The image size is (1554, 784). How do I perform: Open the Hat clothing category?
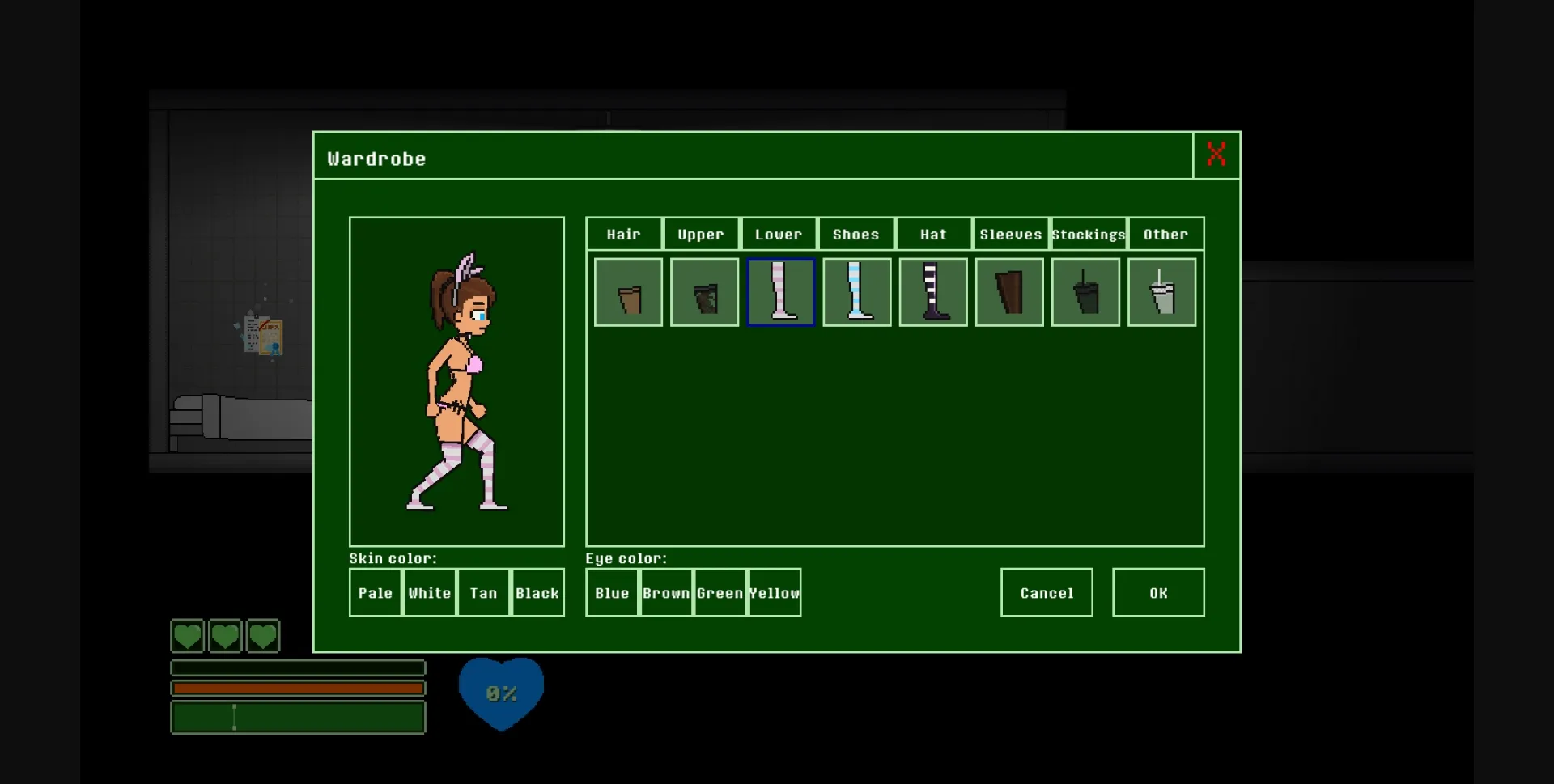tap(932, 234)
